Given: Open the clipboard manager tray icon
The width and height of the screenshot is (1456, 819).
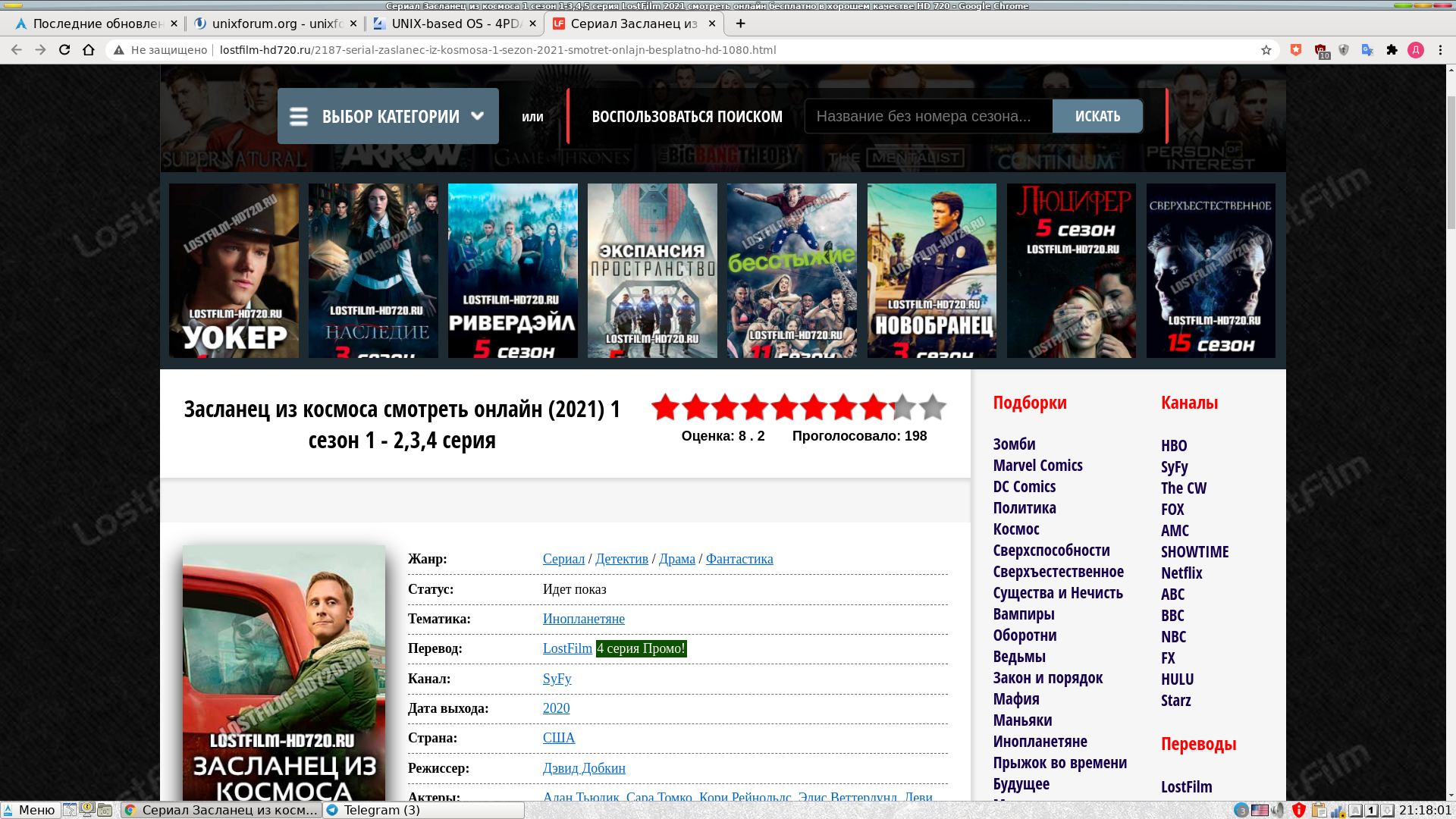Looking at the screenshot, I should click(1319, 810).
